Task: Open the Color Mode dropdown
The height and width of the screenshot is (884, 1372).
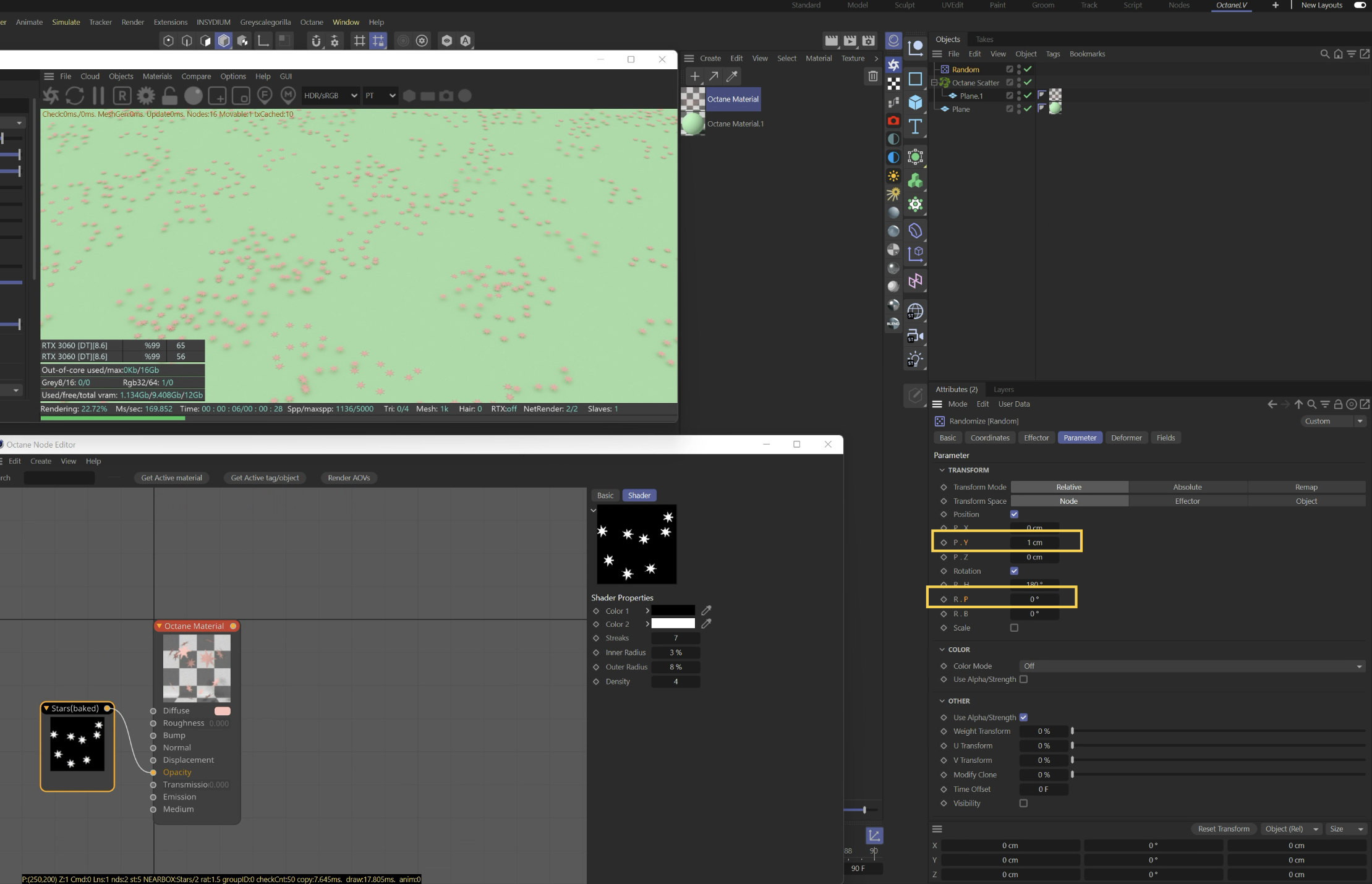Action: pyautogui.click(x=1191, y=666)
